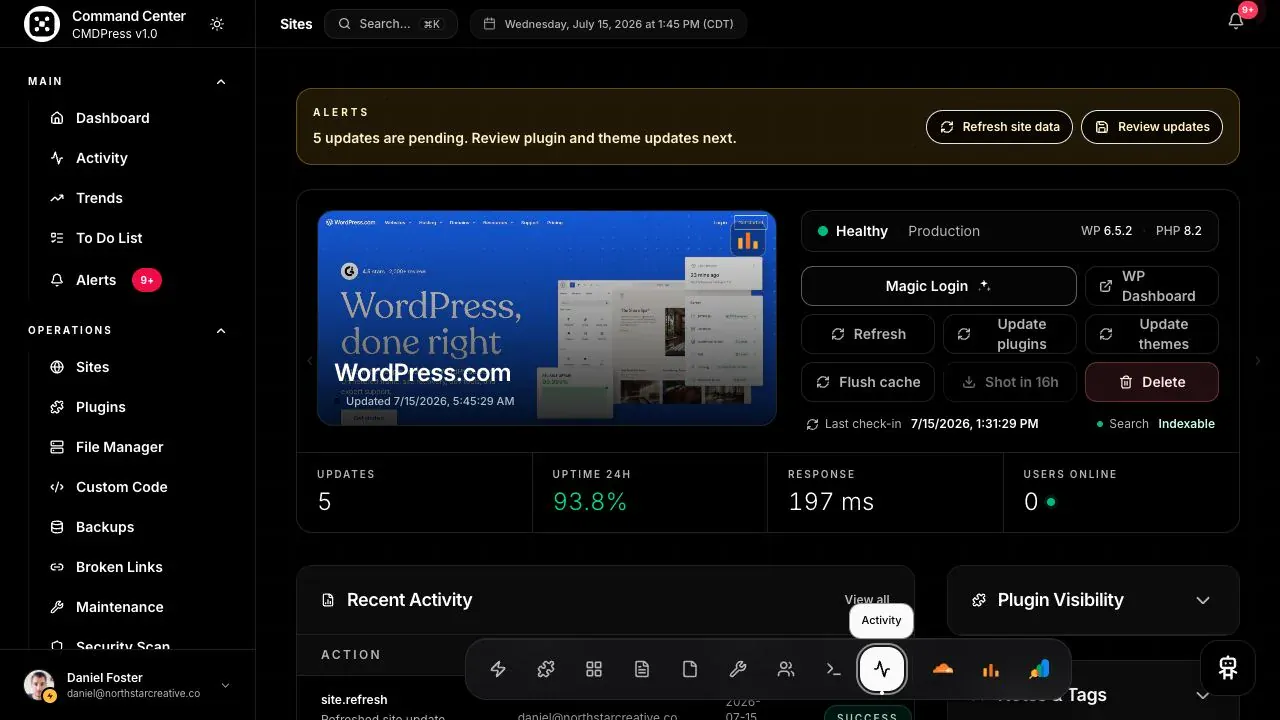Click Magic Login button
This screenshot has width=1280, height=720.
pyautogui.click(x=938, y=286)
